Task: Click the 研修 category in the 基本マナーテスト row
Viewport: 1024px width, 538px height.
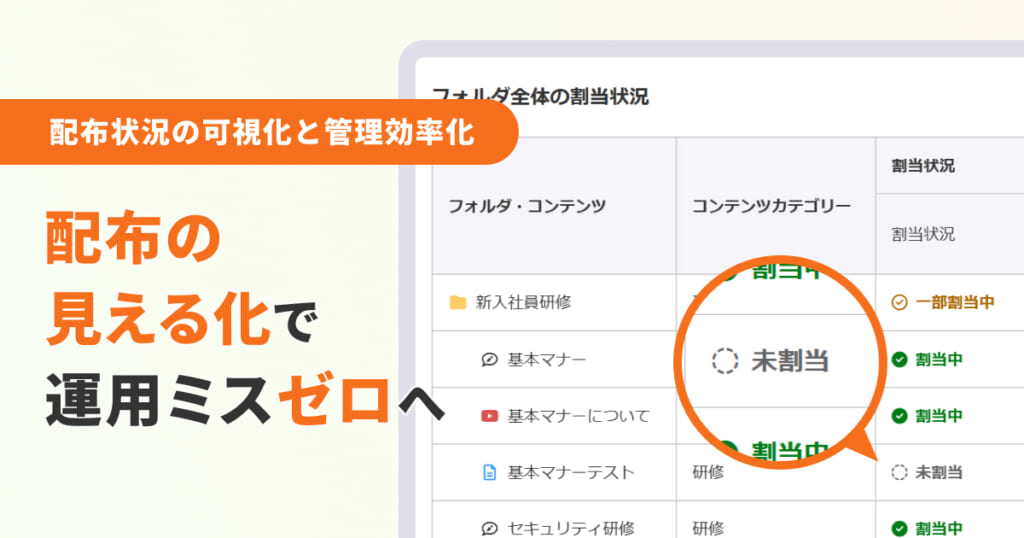Action: pyautogui.click(x=708, y=472)
